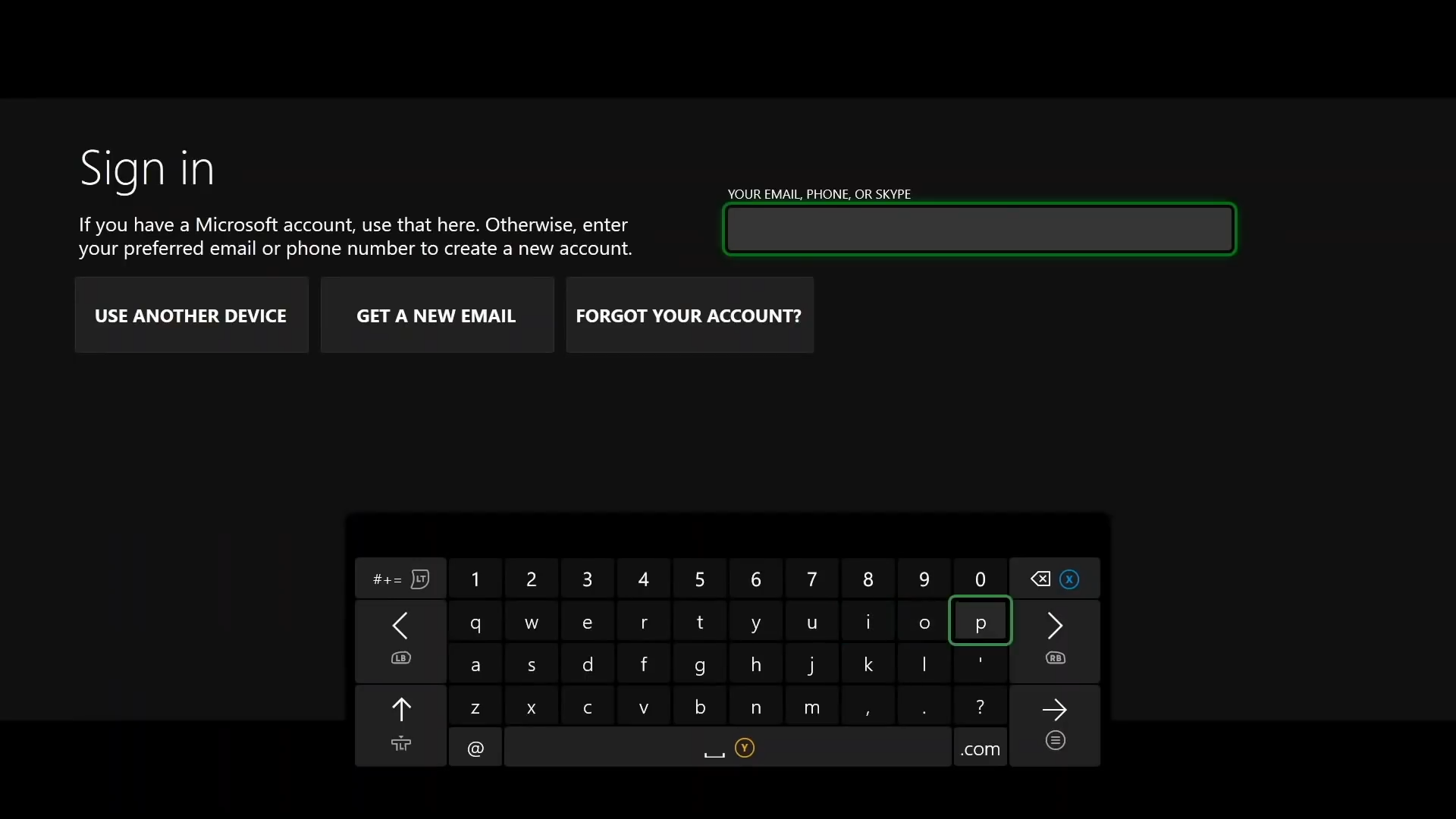1456x819 pixels.
Task: Tap the number 8 key
Action: [868, 579]
